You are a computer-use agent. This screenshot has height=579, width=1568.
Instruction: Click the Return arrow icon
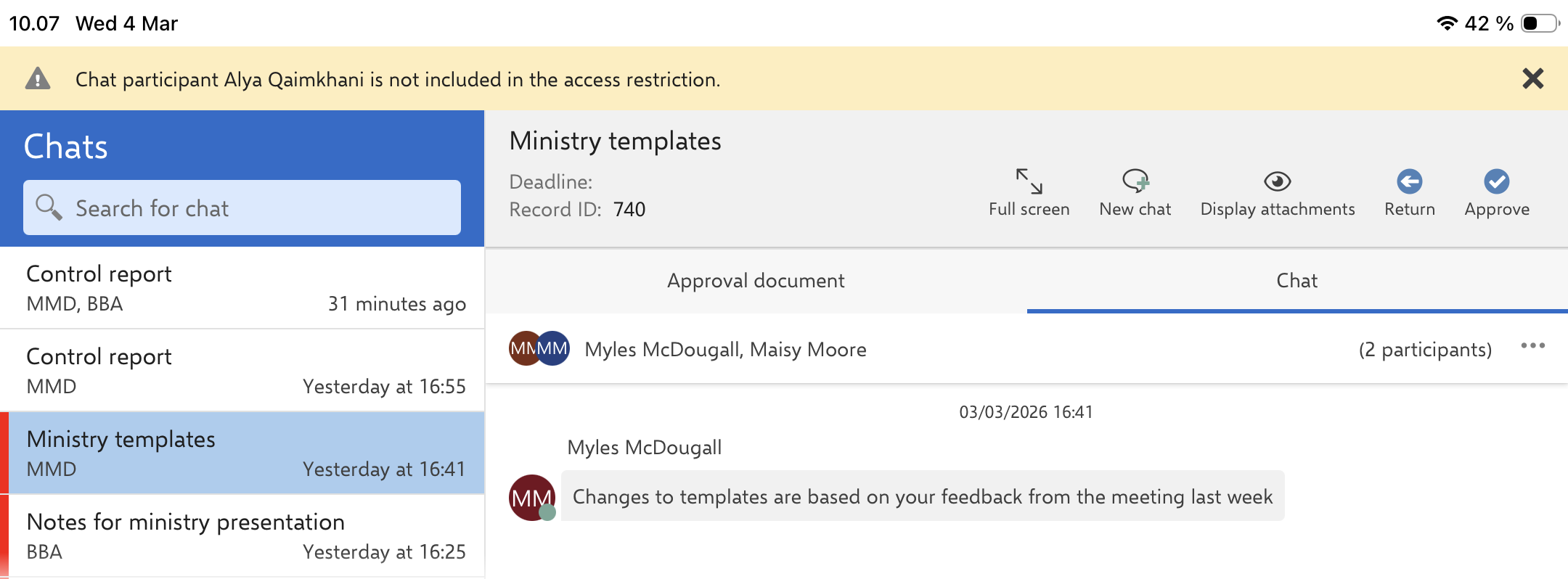click(x=1409, y=181)
